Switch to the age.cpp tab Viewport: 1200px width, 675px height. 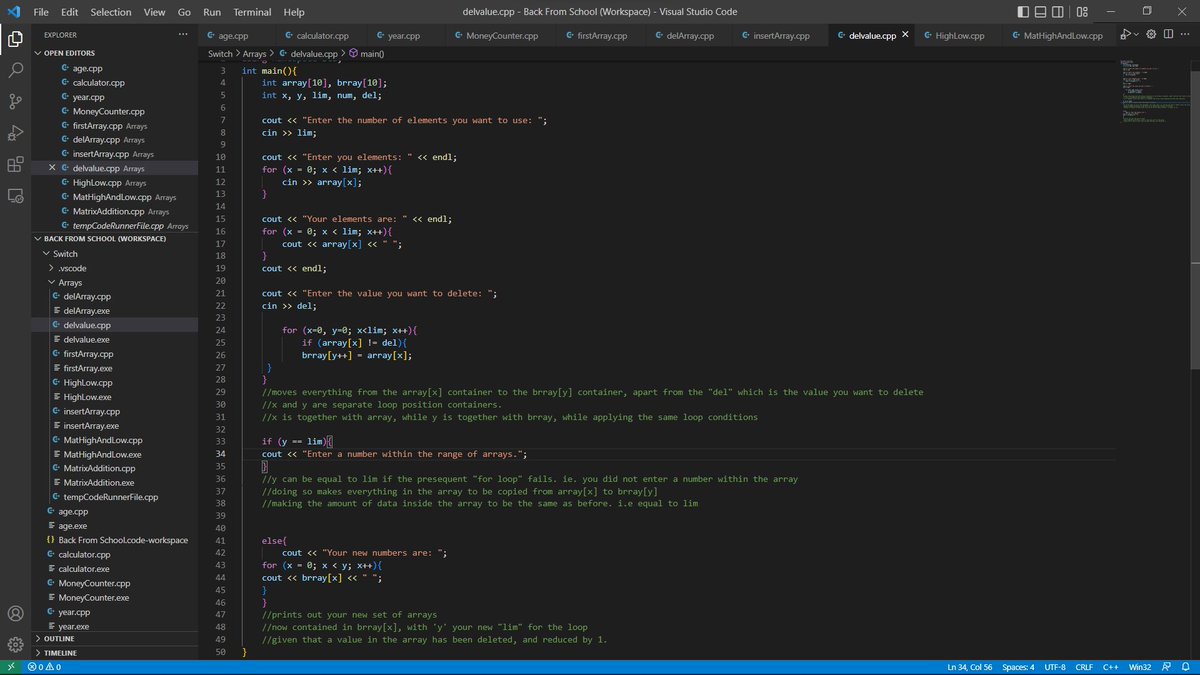click(x=234, y=35)
